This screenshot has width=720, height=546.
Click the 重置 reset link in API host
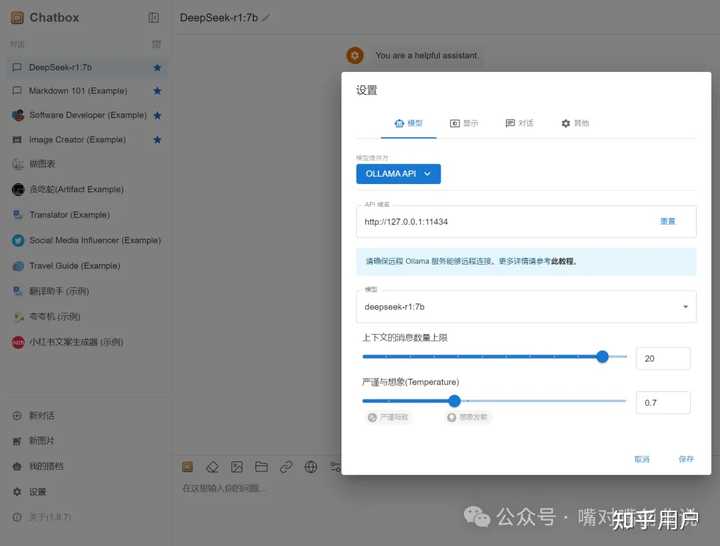pyautogui.click(x=668, y=221)
